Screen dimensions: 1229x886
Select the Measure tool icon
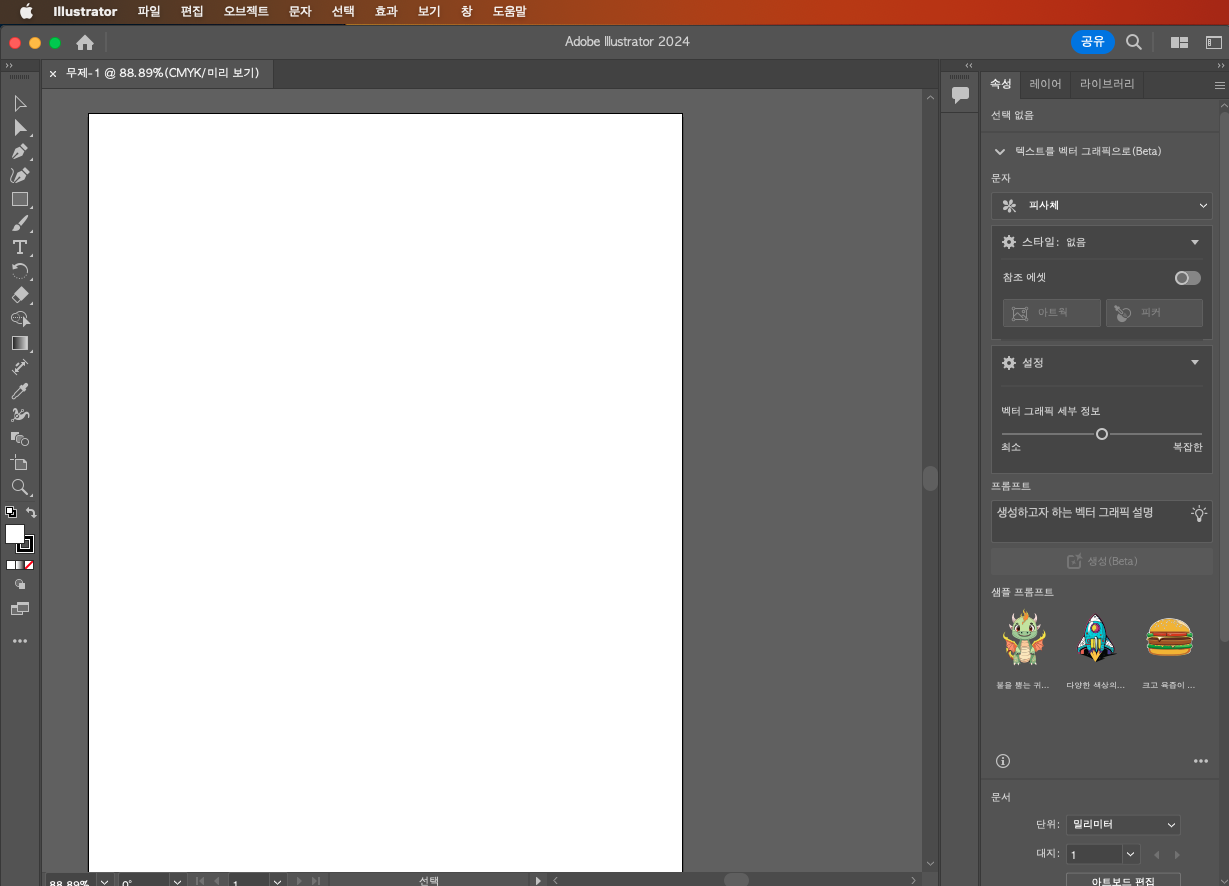[x=20, y=367]
